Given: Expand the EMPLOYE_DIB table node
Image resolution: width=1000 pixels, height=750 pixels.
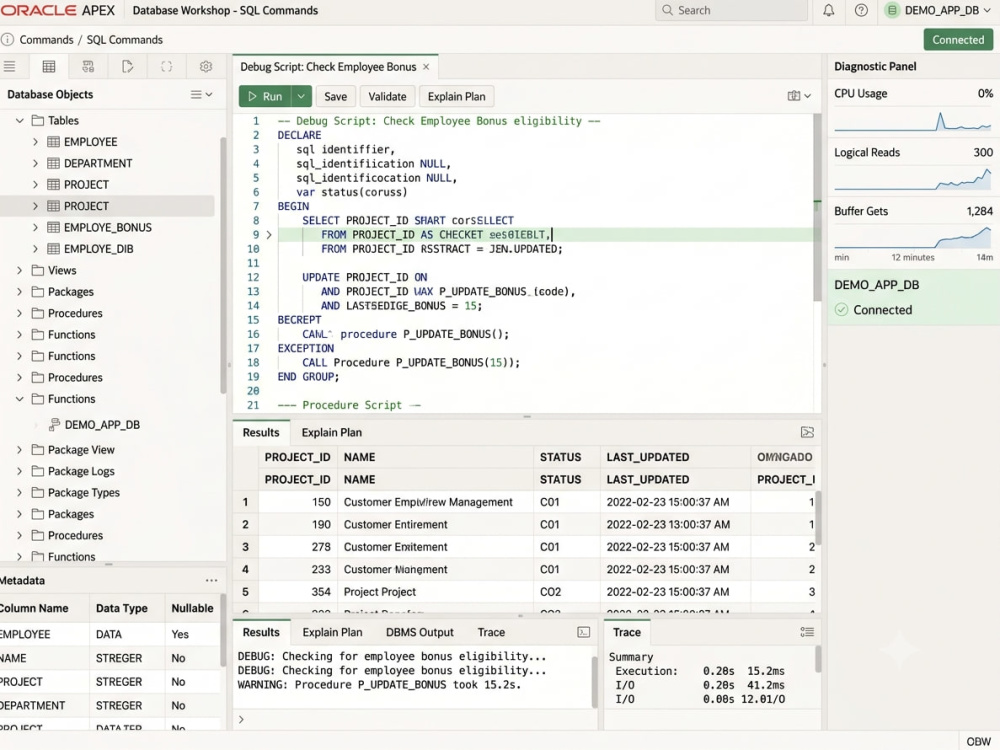Looking at the screenshot, I should (x=35, y=249).
